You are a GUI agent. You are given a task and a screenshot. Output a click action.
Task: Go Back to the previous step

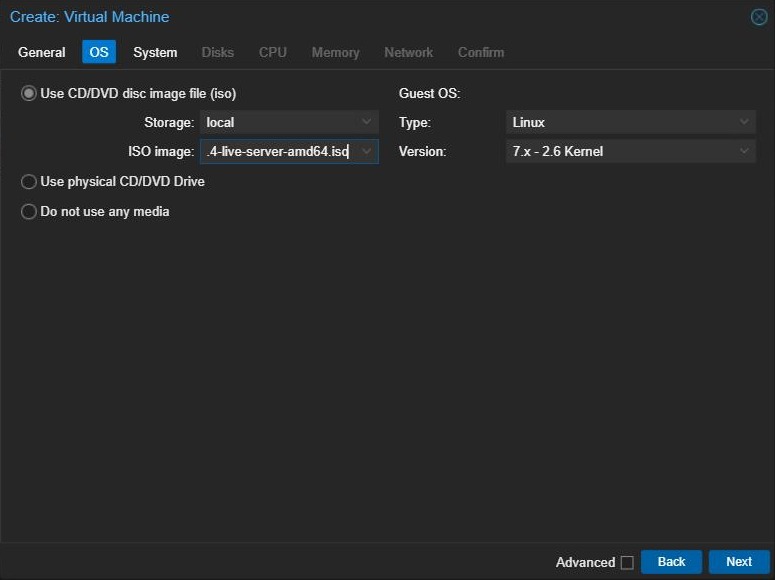click(671, 562)
